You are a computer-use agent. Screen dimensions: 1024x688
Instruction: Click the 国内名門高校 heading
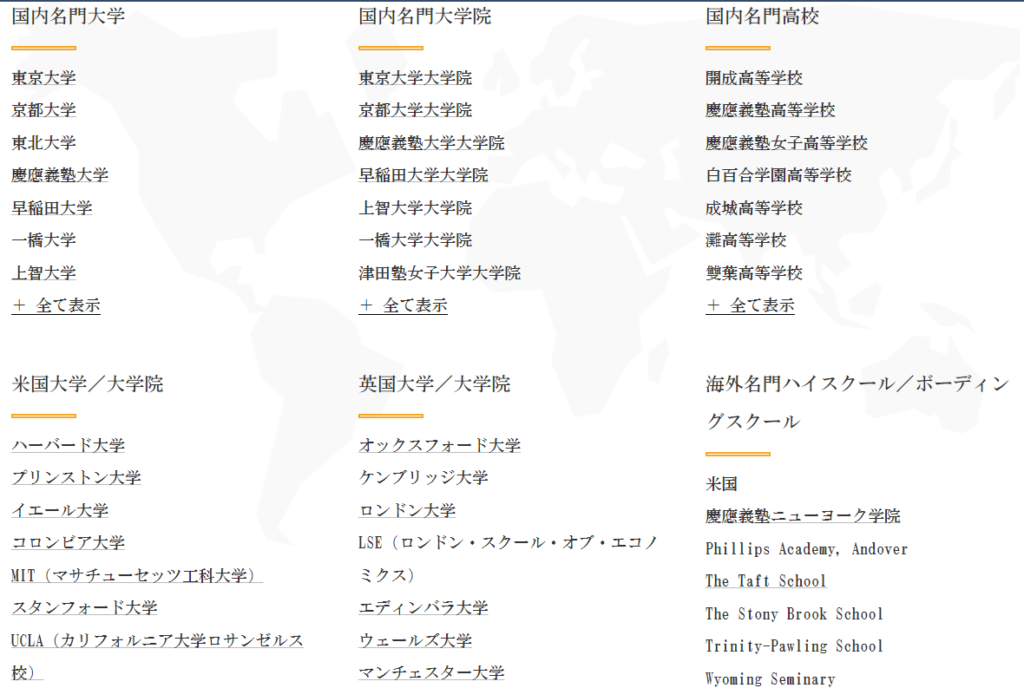(762, 16)
